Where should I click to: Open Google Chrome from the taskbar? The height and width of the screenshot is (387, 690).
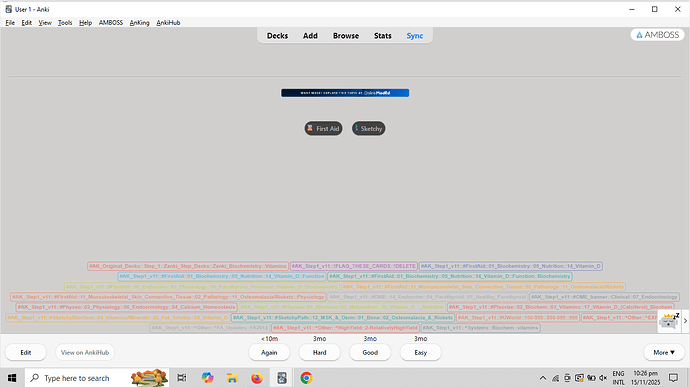tap(307, 378)
